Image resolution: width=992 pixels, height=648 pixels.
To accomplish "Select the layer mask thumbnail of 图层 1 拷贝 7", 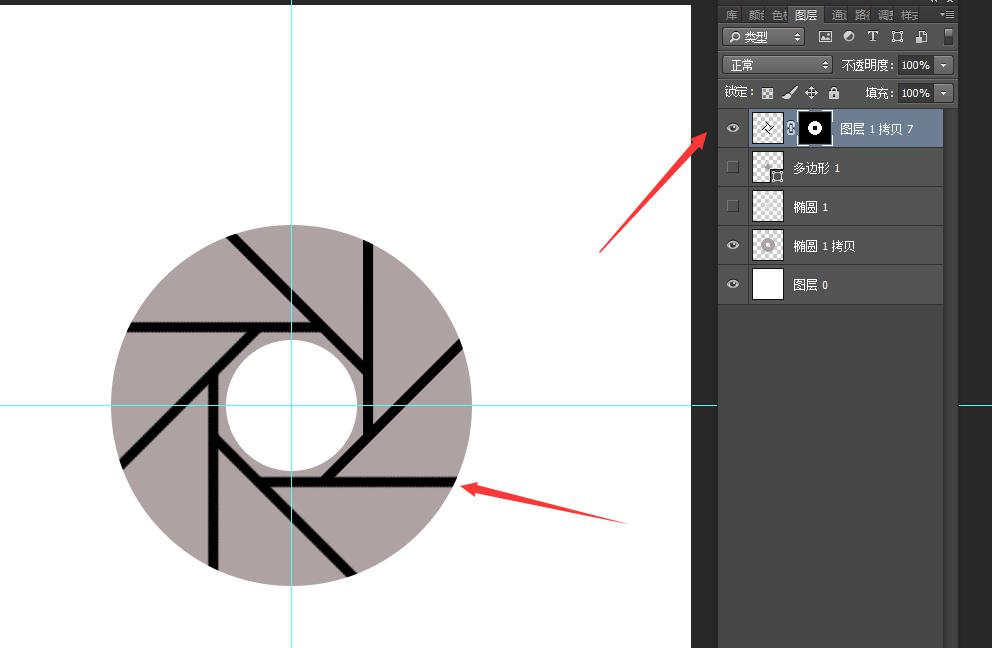I will [815, 128].
